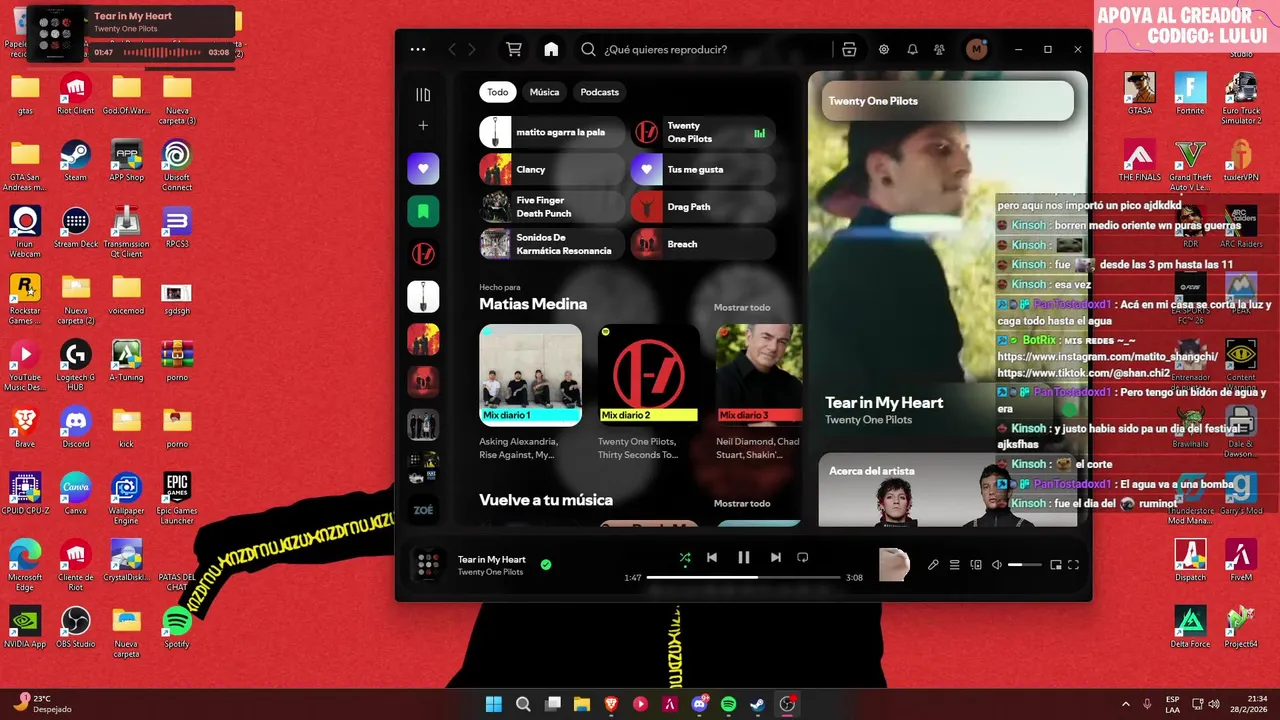Click the search field '¿Qué quieres reproducir?'
1280x720 pixels.
coord(703,49)
